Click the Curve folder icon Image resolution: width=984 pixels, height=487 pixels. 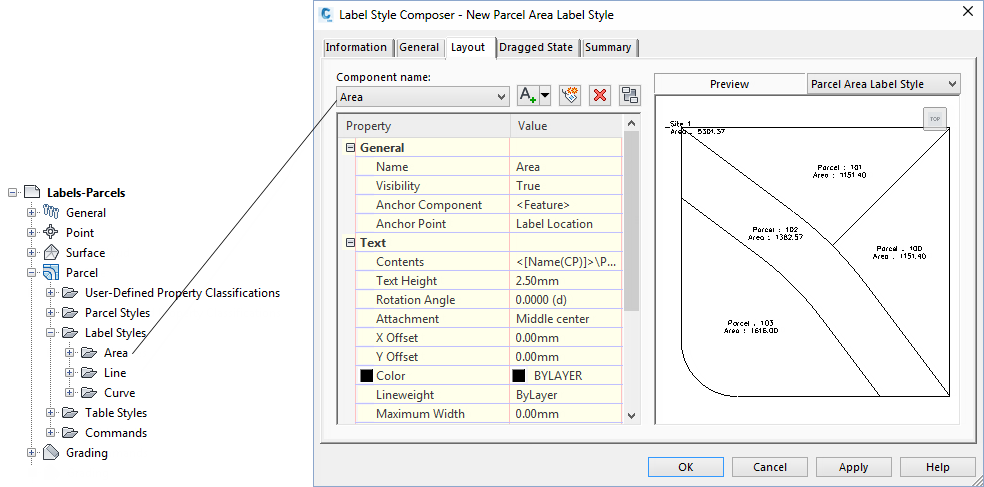click(89, 393)
